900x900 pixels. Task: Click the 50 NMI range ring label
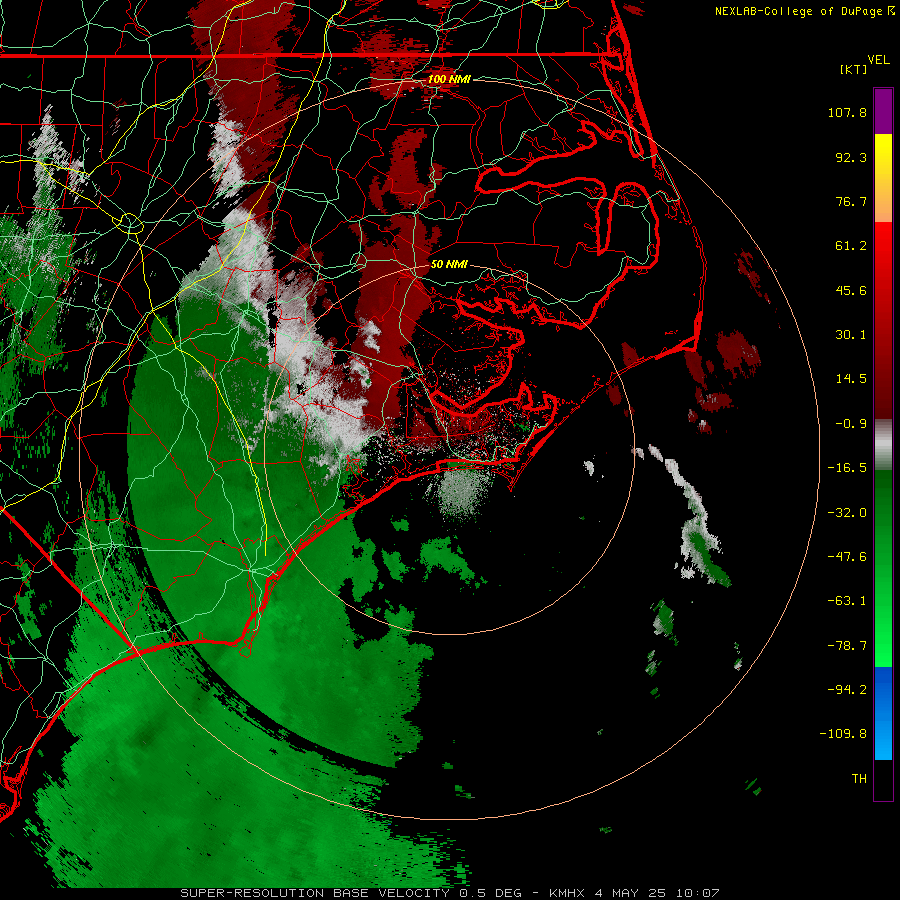click(449, 264)
